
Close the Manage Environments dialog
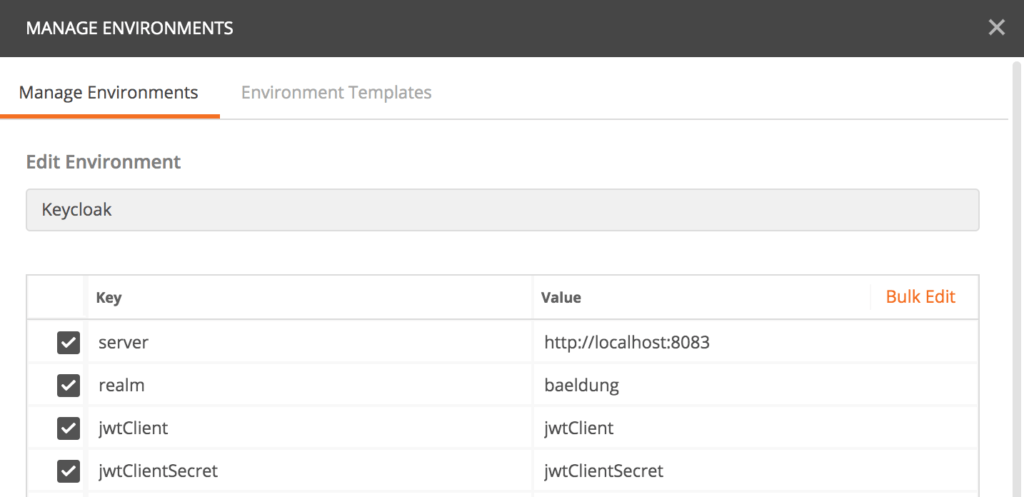point(996,28)
